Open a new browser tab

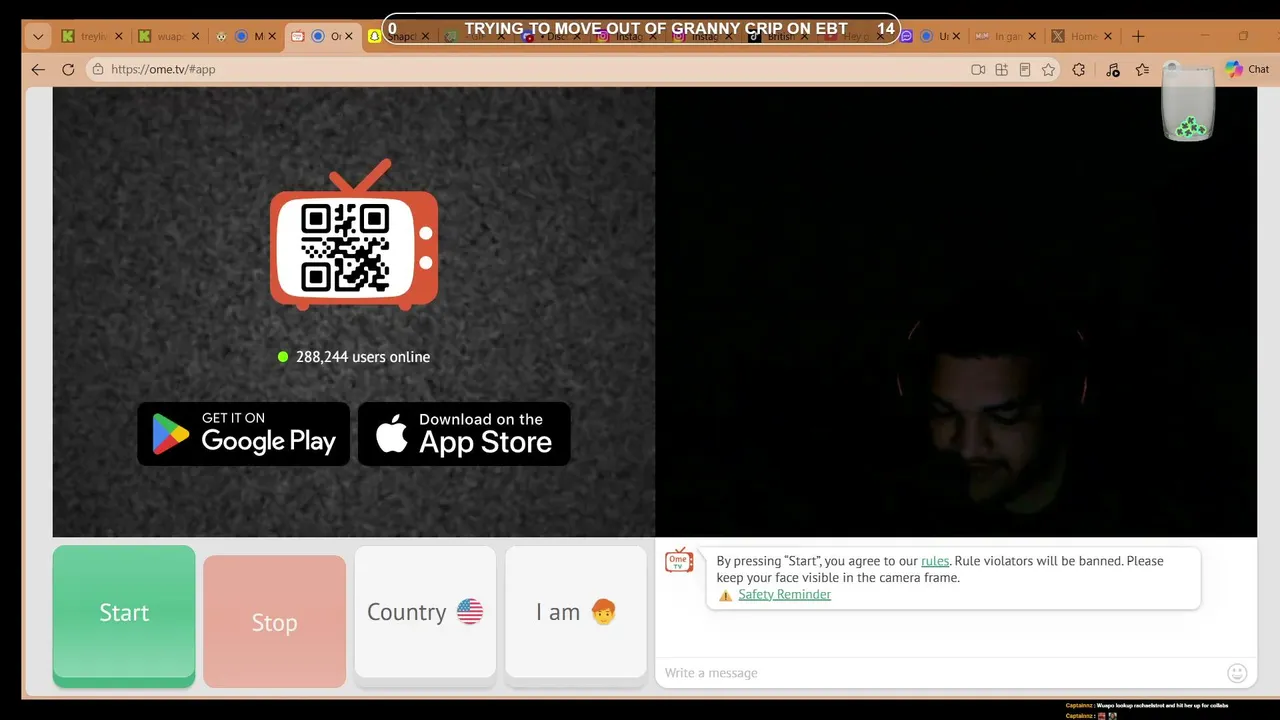tap(1137, 36)
